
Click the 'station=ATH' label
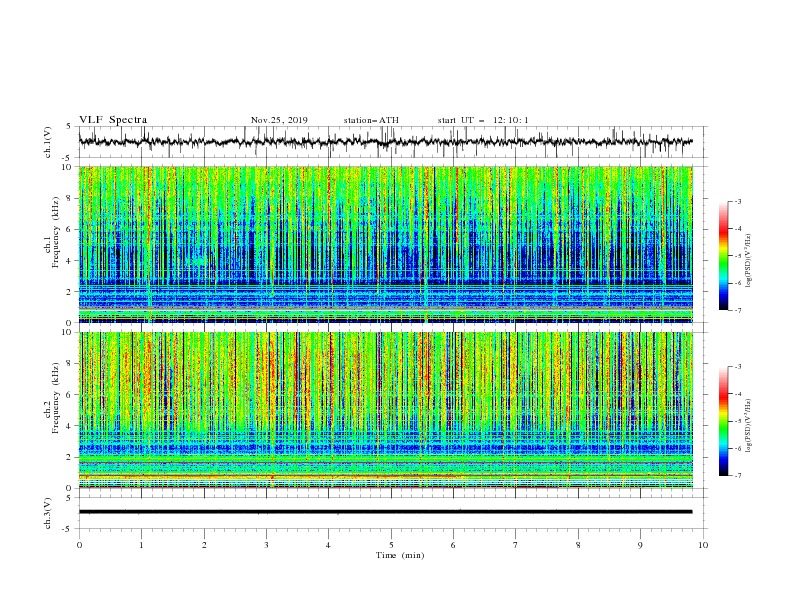[x=371, y=120]
